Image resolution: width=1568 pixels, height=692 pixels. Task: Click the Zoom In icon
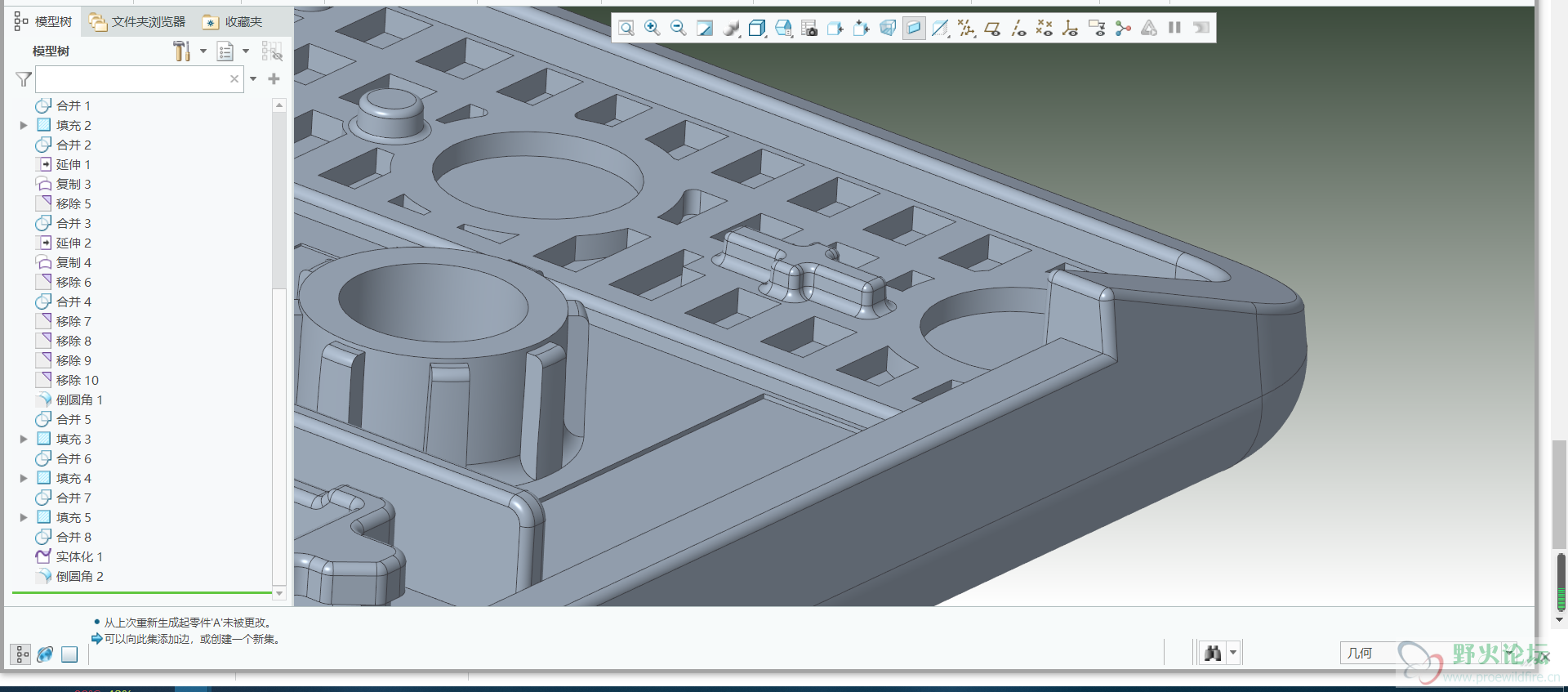click(653, 29)
